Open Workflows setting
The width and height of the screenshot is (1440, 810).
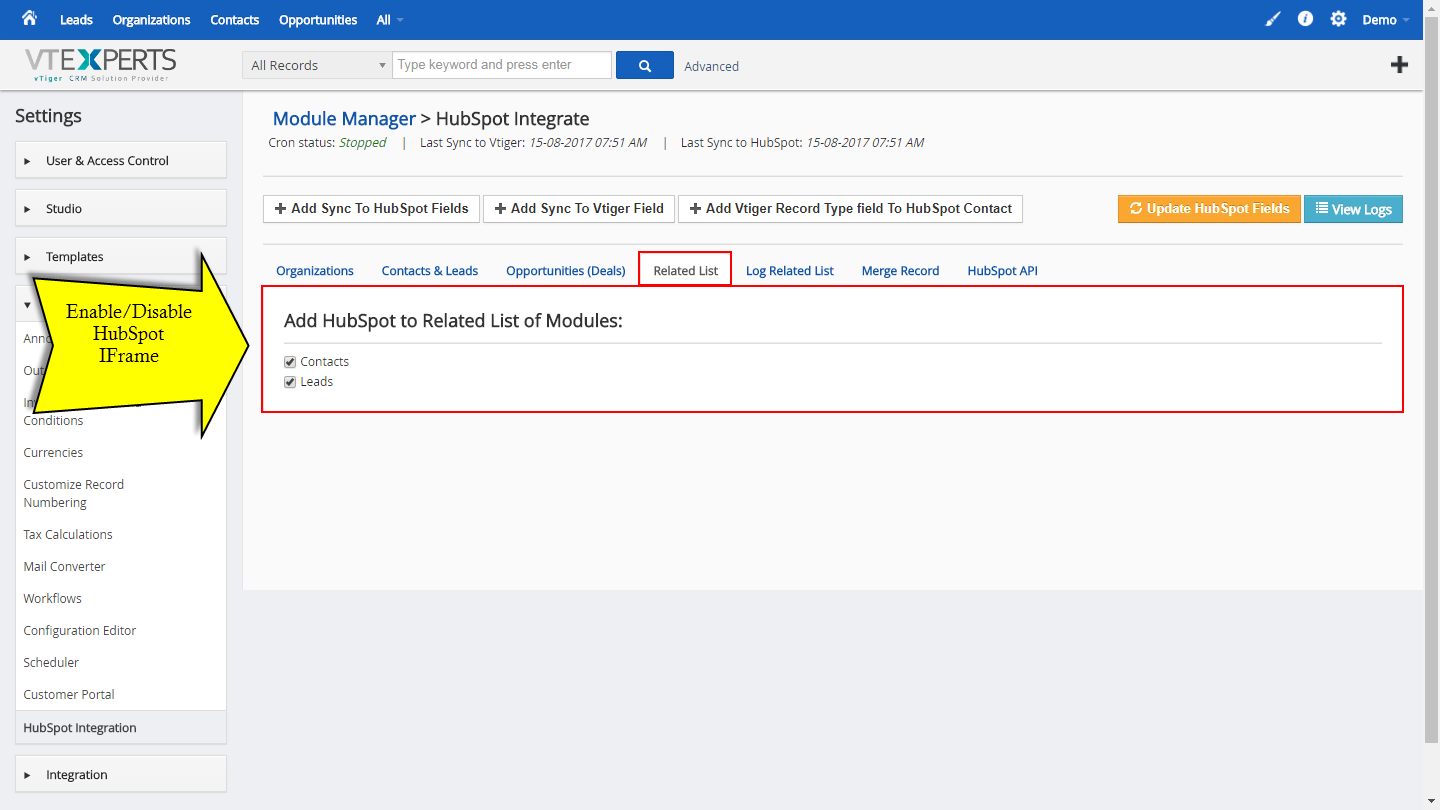pyautogui.click(x=52, y=598)
